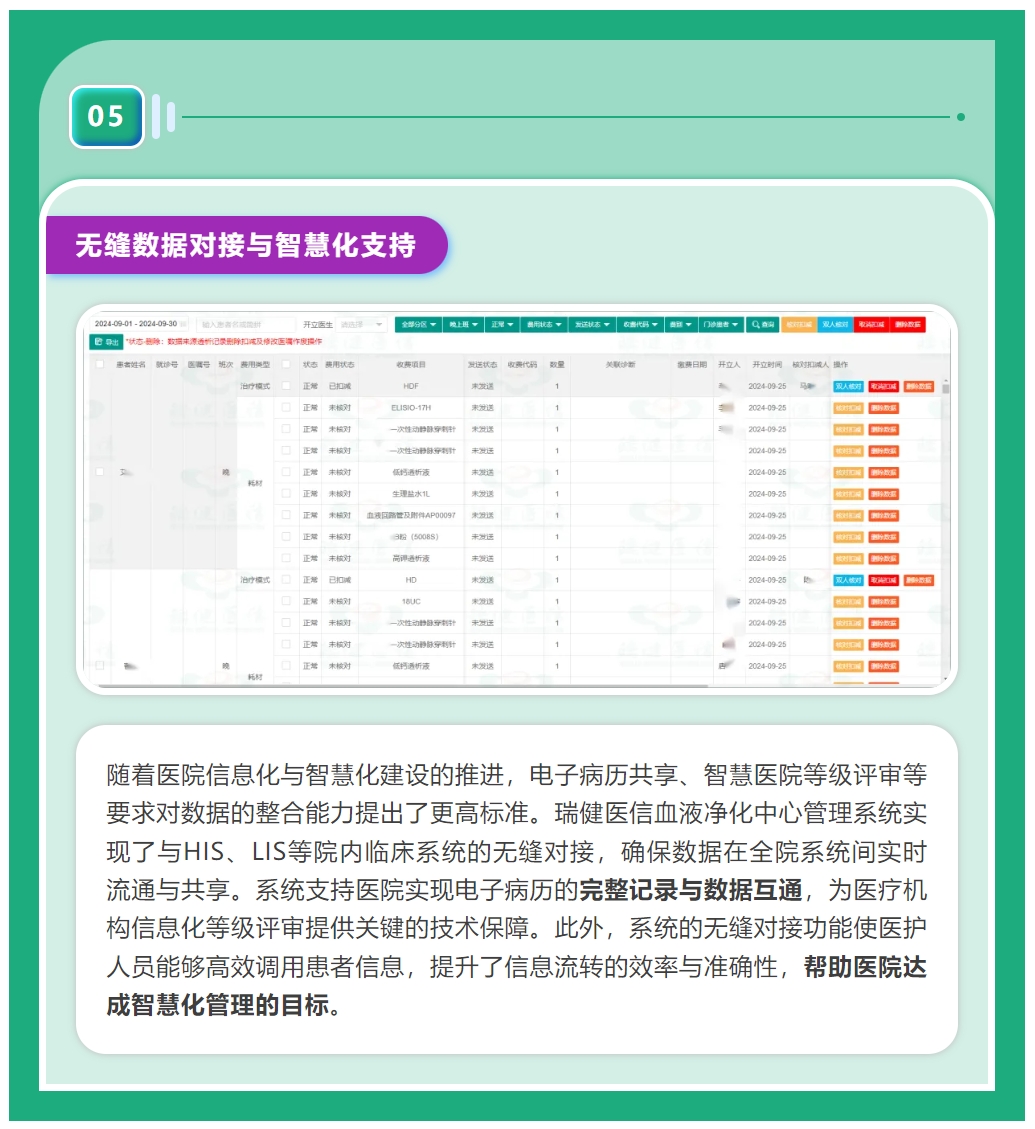Tick the checkbox for the 高钾透析液 row

click(x=286, y=559)
